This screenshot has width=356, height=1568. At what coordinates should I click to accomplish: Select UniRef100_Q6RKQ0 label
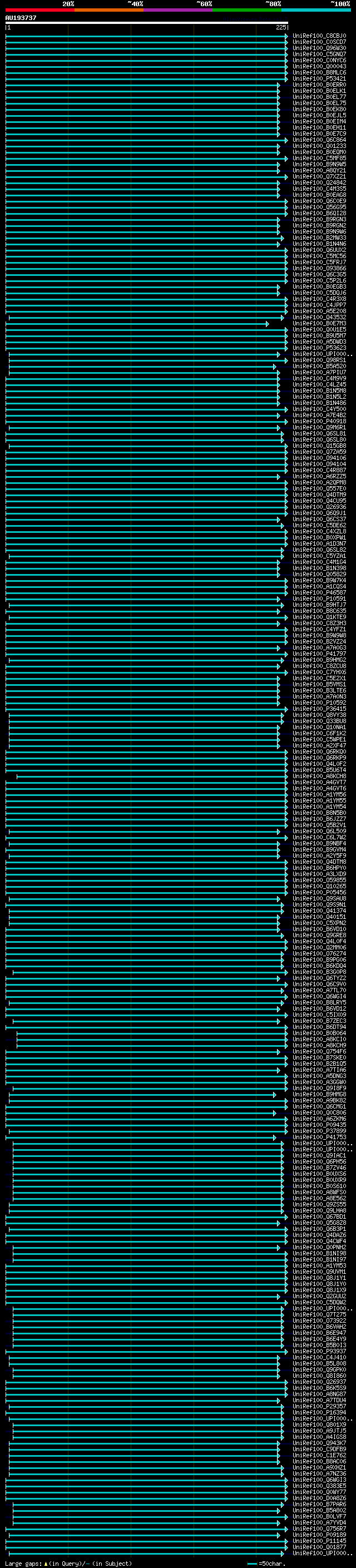pyautogui.click(x=319, y=752)
